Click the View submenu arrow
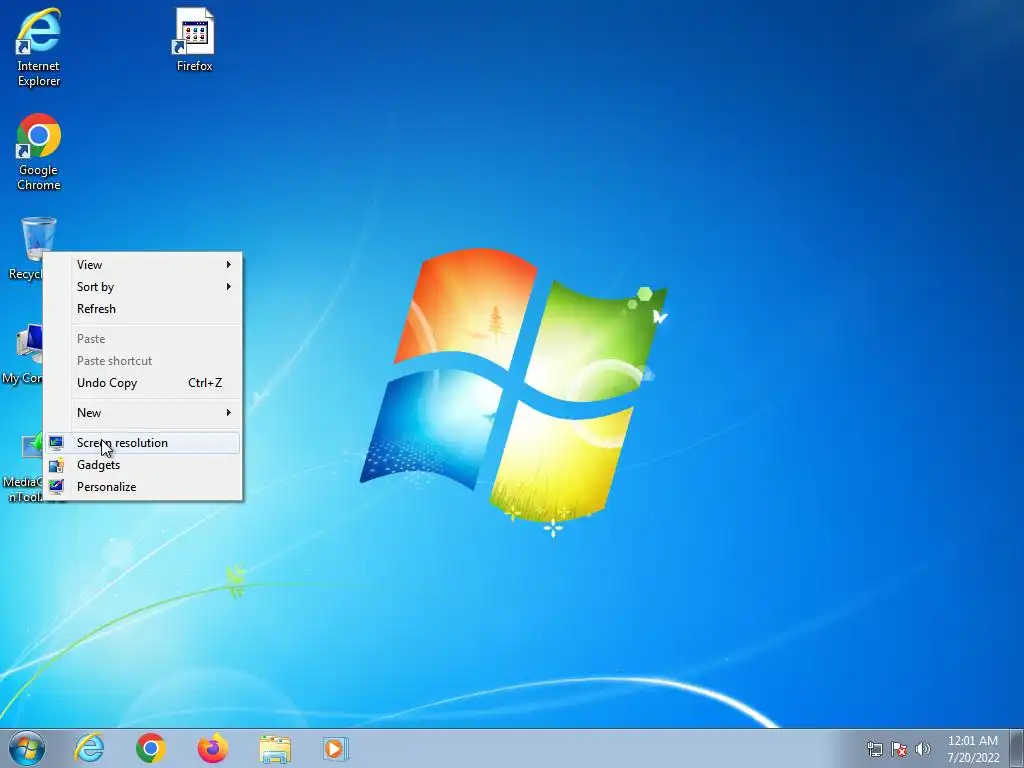The image size is (1024, 768). (x=229, y=264)
